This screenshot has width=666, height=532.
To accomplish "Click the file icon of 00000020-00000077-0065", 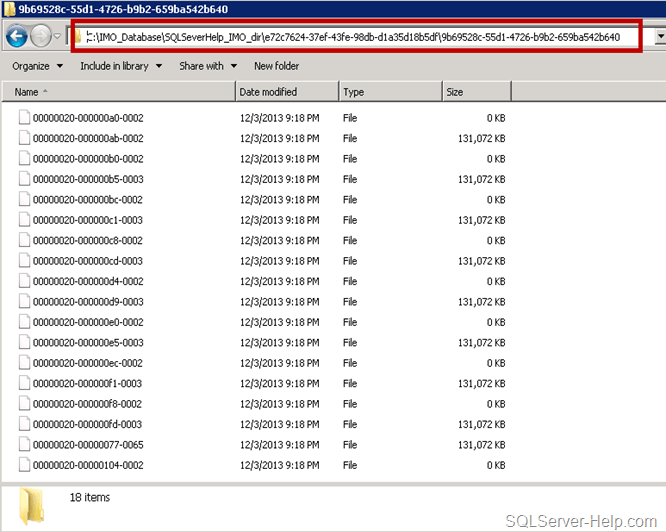I will point(24,444).
